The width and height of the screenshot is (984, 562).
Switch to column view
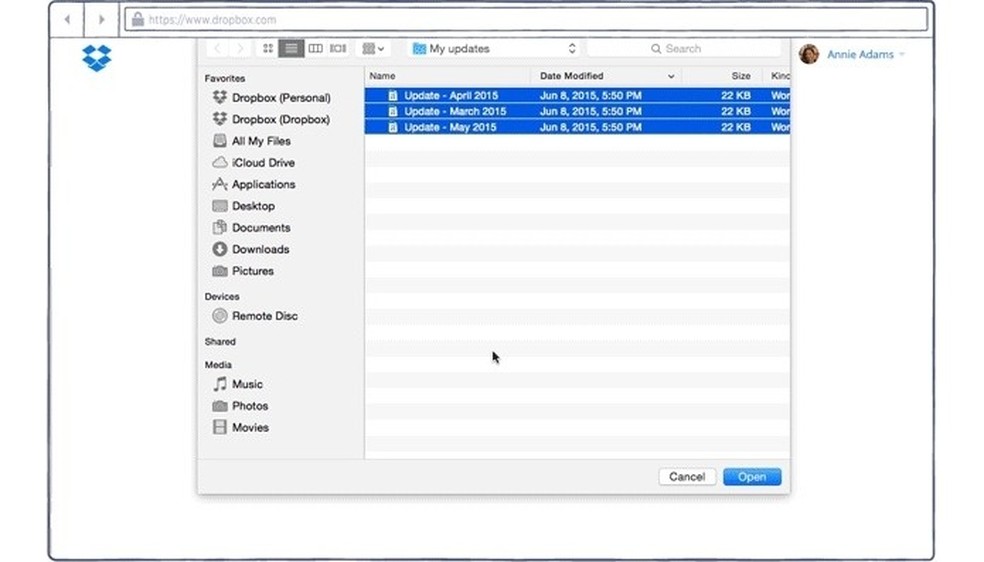point(315,48)
